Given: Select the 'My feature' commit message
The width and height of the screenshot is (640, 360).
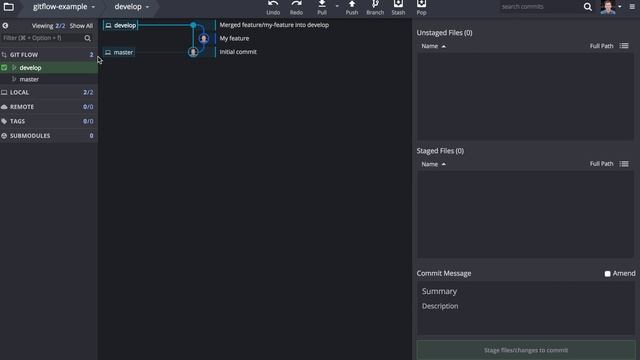Looking at the screenshot, I should 234,38.
